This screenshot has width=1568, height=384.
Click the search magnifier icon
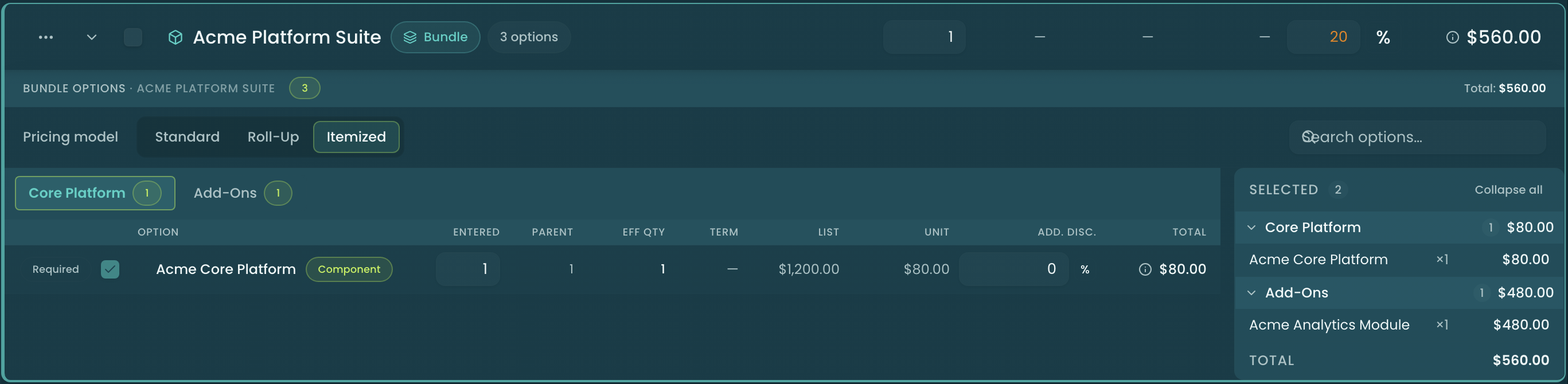pos(1308,136)
